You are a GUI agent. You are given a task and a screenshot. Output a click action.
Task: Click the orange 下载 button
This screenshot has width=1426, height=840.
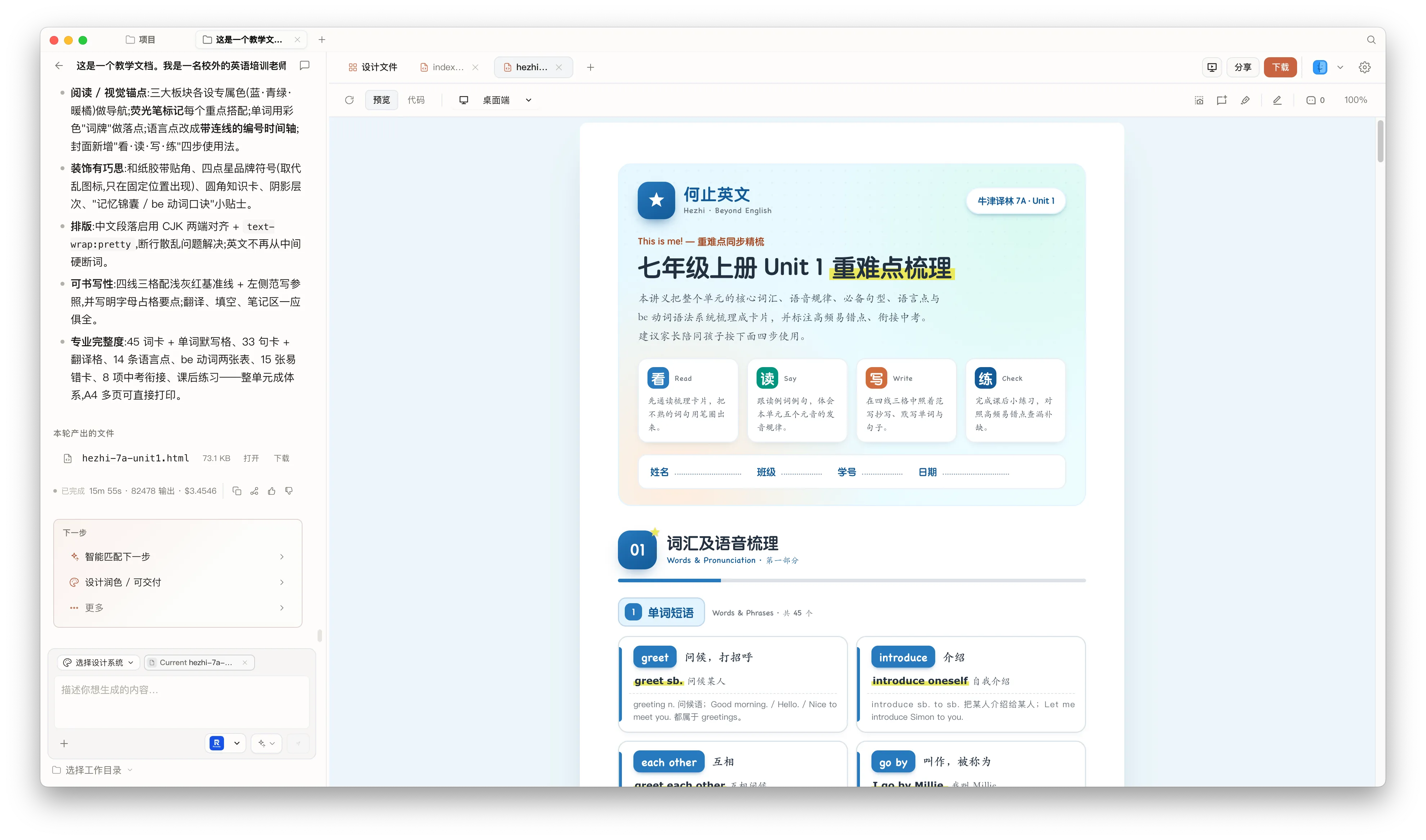[x=1280, y=67]
